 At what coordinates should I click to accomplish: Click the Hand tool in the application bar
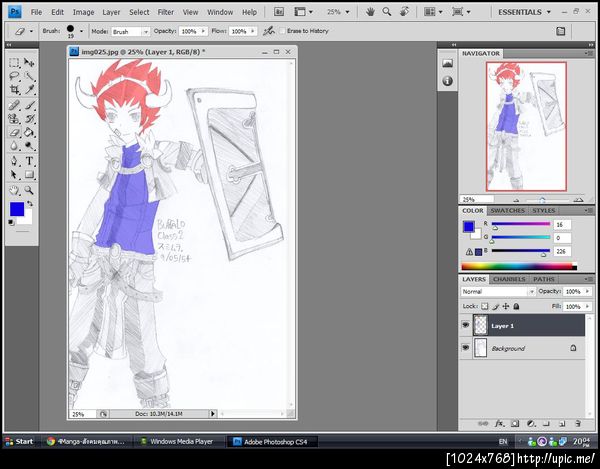(x=371, y=12)
